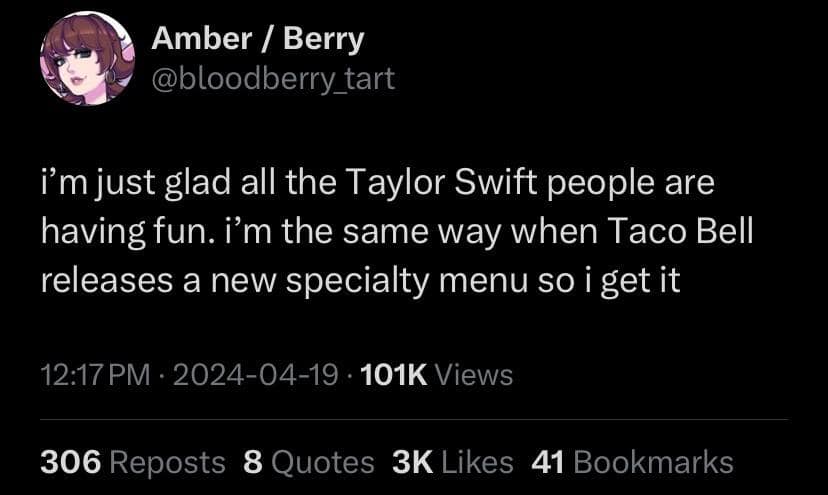Click the word "Views" beside 101K

click(475, 375)
